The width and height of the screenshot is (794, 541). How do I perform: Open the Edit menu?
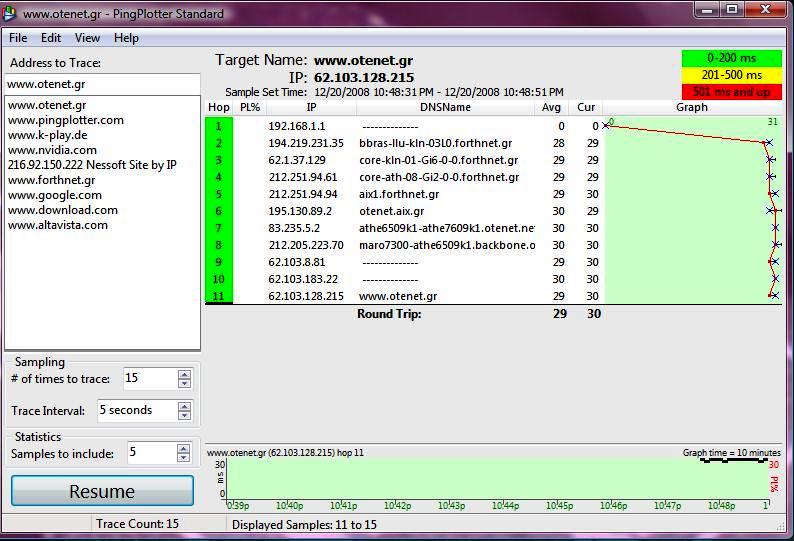point(51,38)
